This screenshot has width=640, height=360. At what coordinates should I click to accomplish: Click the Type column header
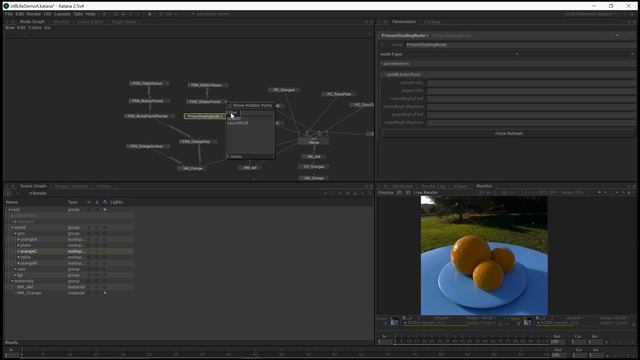[73, 202]
